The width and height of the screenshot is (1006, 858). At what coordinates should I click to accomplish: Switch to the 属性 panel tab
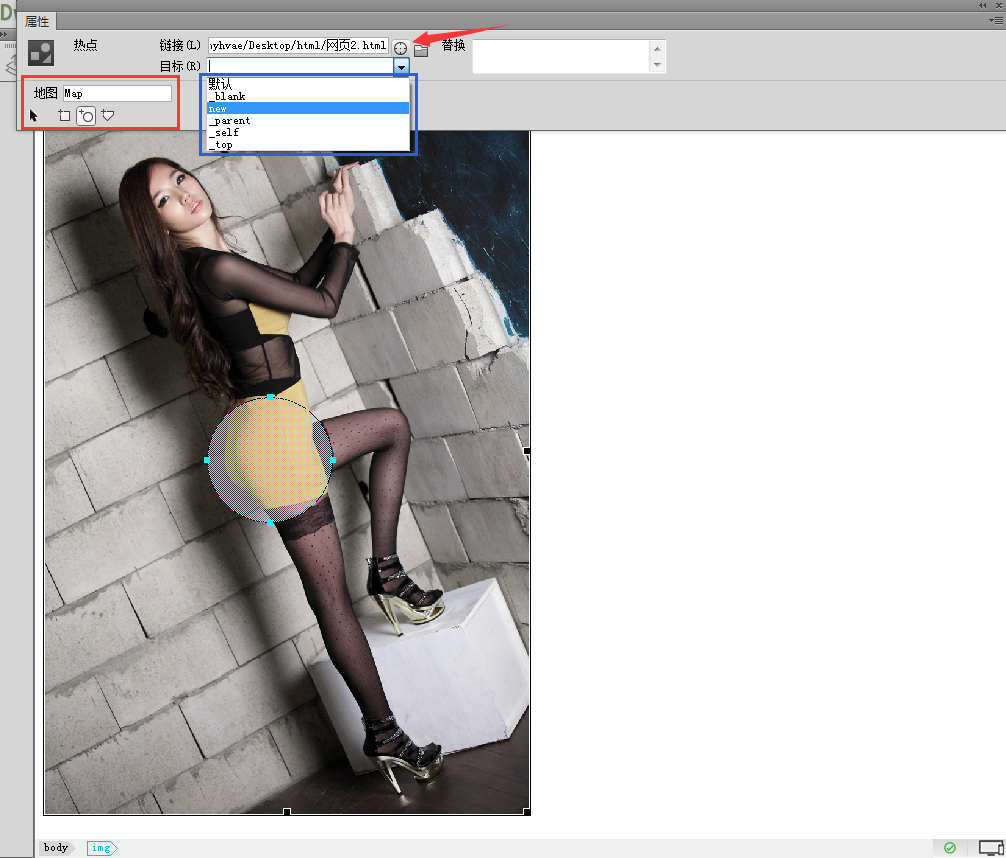38,21
